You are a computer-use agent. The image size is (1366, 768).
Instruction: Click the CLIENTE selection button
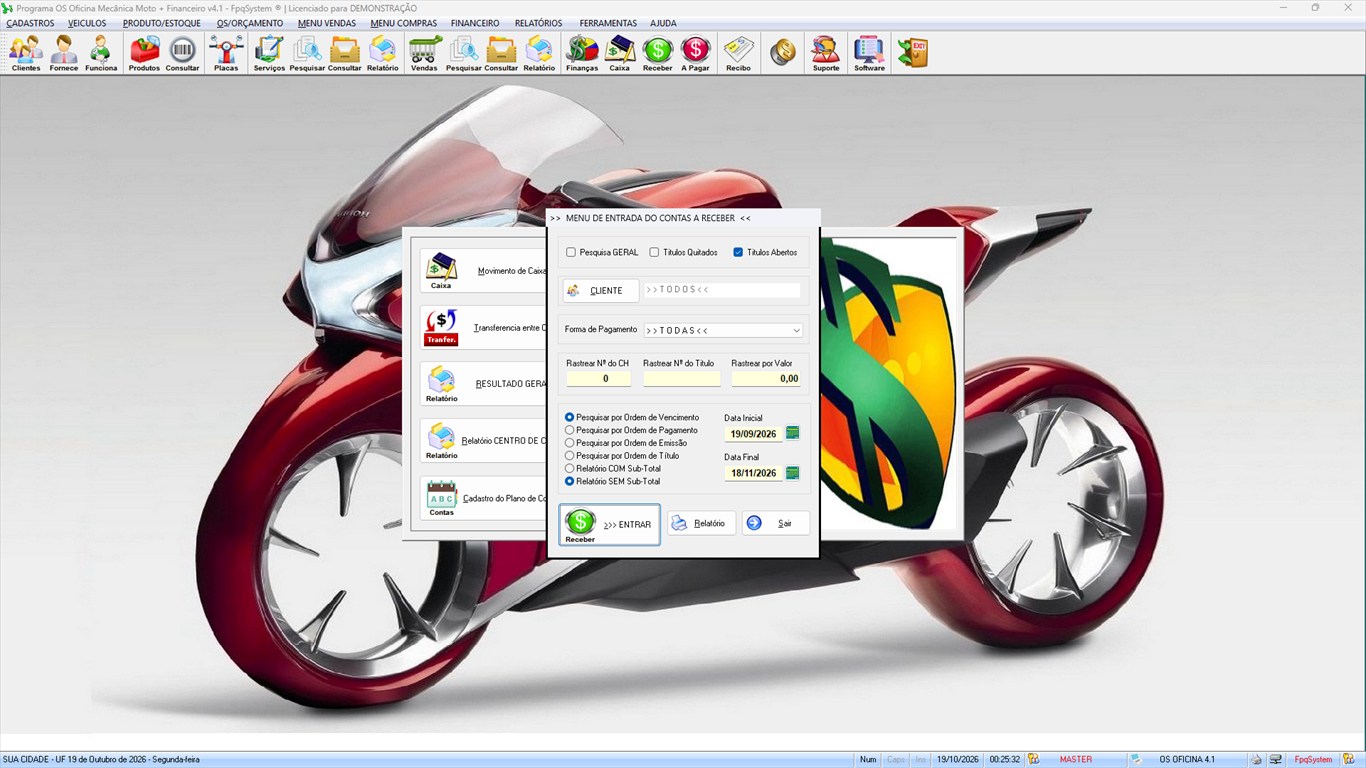(x=601, y=291)
